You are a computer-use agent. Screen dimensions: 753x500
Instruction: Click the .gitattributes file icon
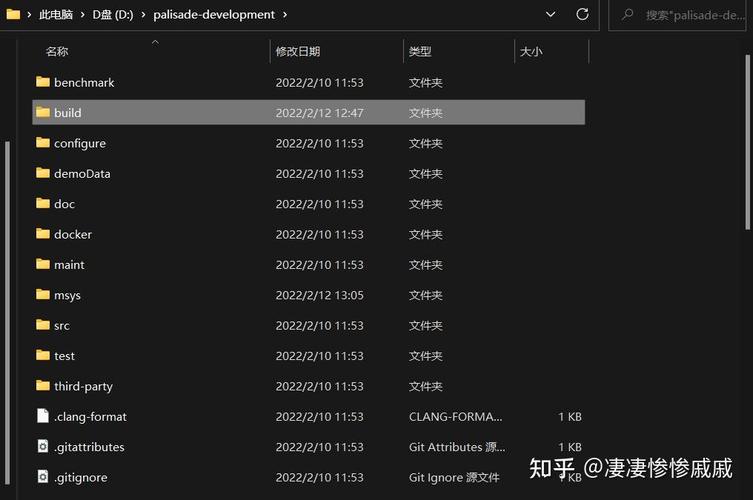point(43,446)
